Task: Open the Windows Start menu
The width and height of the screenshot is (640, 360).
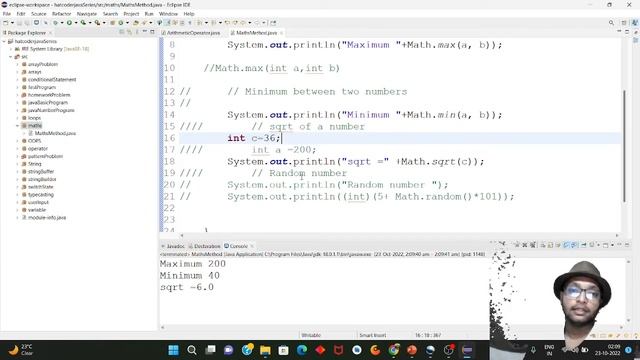Action: pyautogui.click(x=173, y=350)
